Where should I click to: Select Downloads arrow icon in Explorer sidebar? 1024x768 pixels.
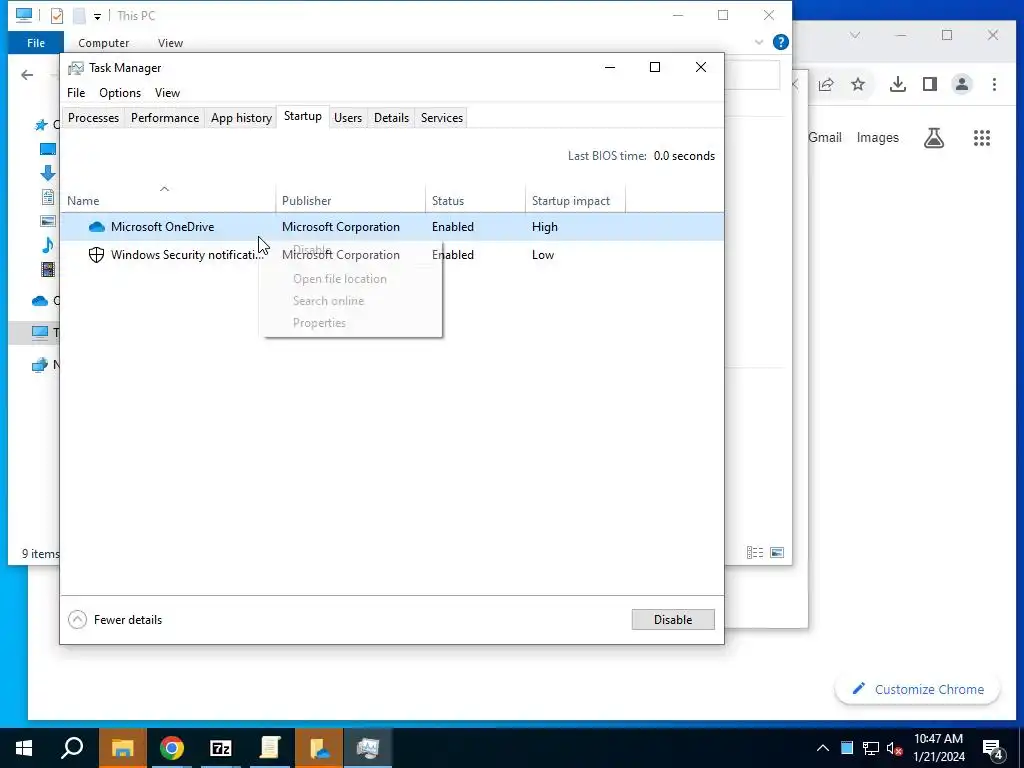coord(48,173)
